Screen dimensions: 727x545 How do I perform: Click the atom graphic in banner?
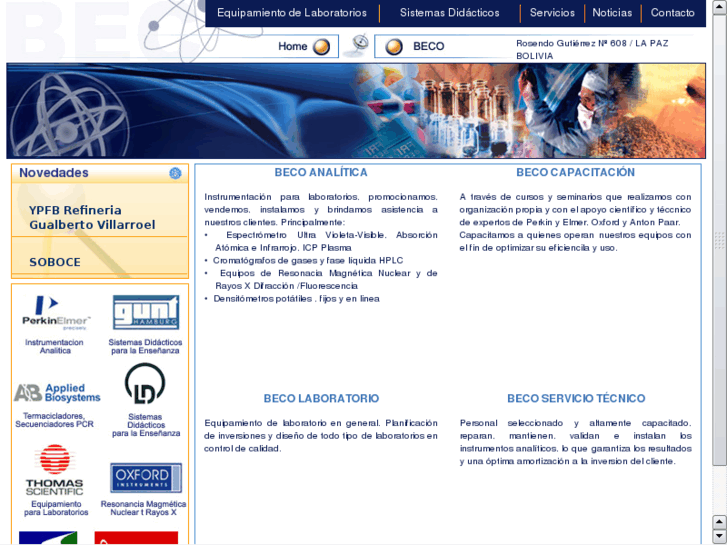click(69, 116)
